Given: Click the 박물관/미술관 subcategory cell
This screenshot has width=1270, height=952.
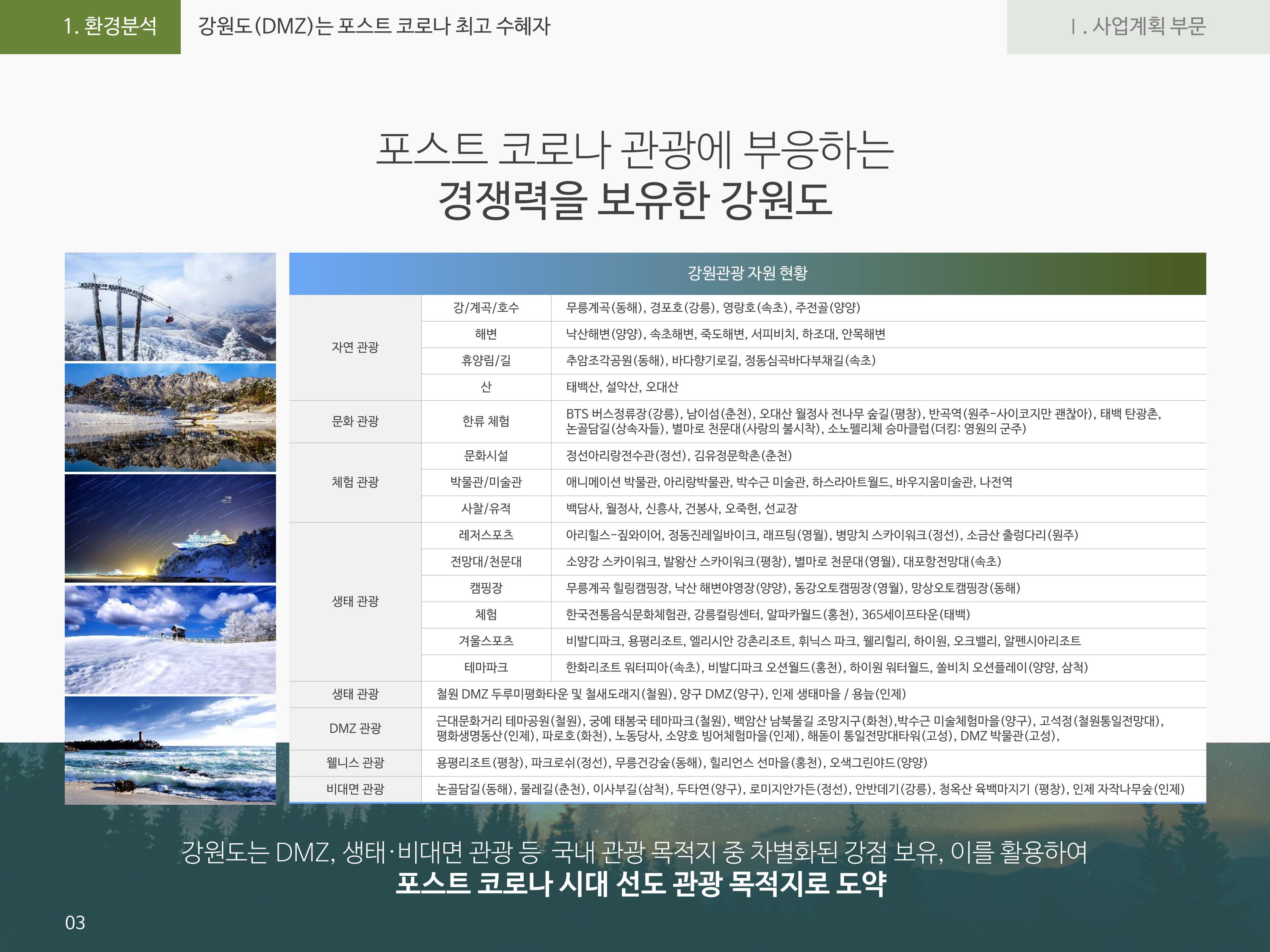Looking at the screenshot, I should 486,482.
